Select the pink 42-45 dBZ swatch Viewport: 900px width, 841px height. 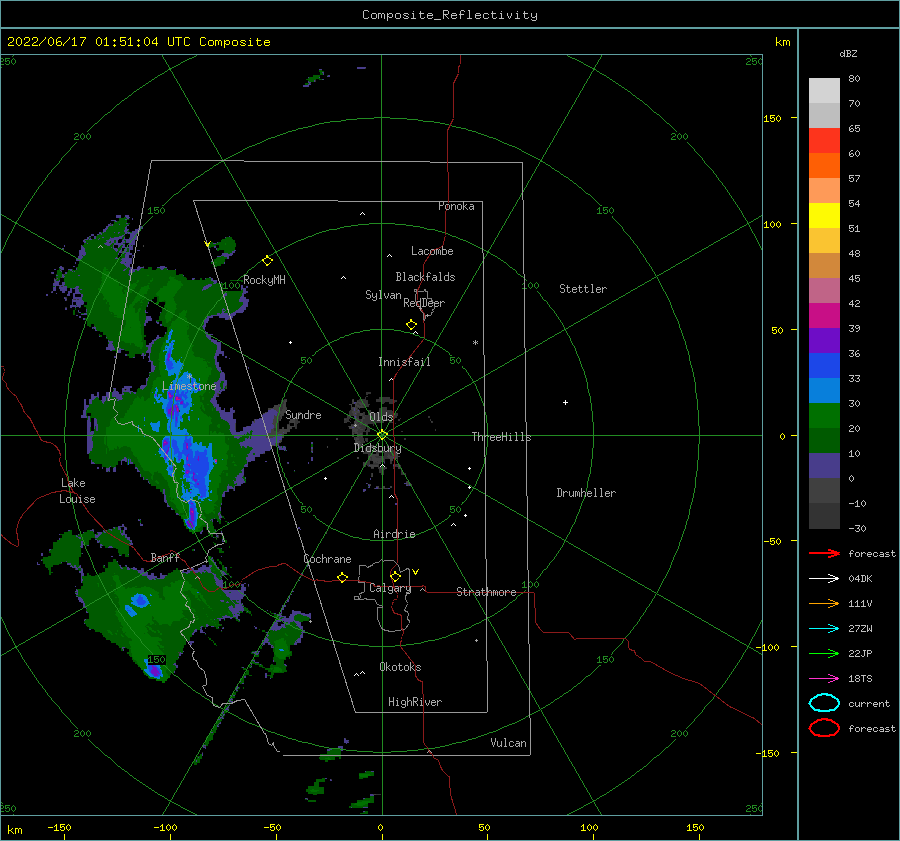[x=824, y=291]
